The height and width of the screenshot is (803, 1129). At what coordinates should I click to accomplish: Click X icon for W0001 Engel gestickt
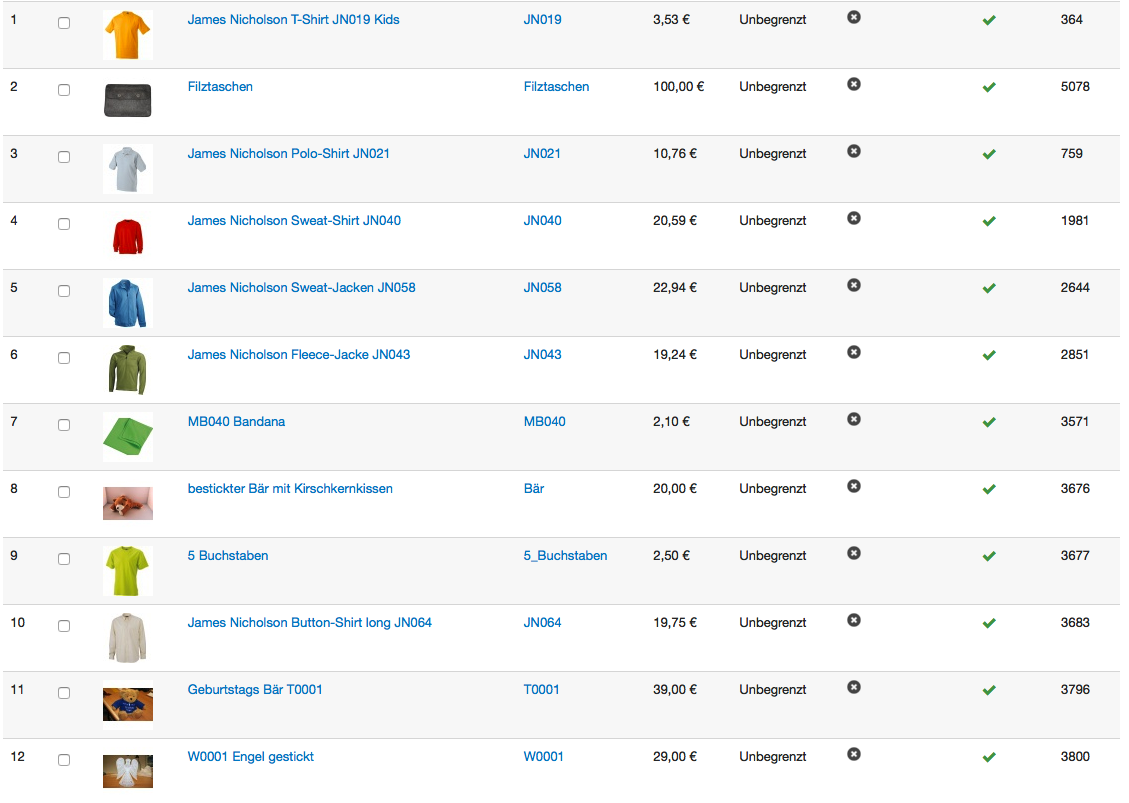click(853, 754)
